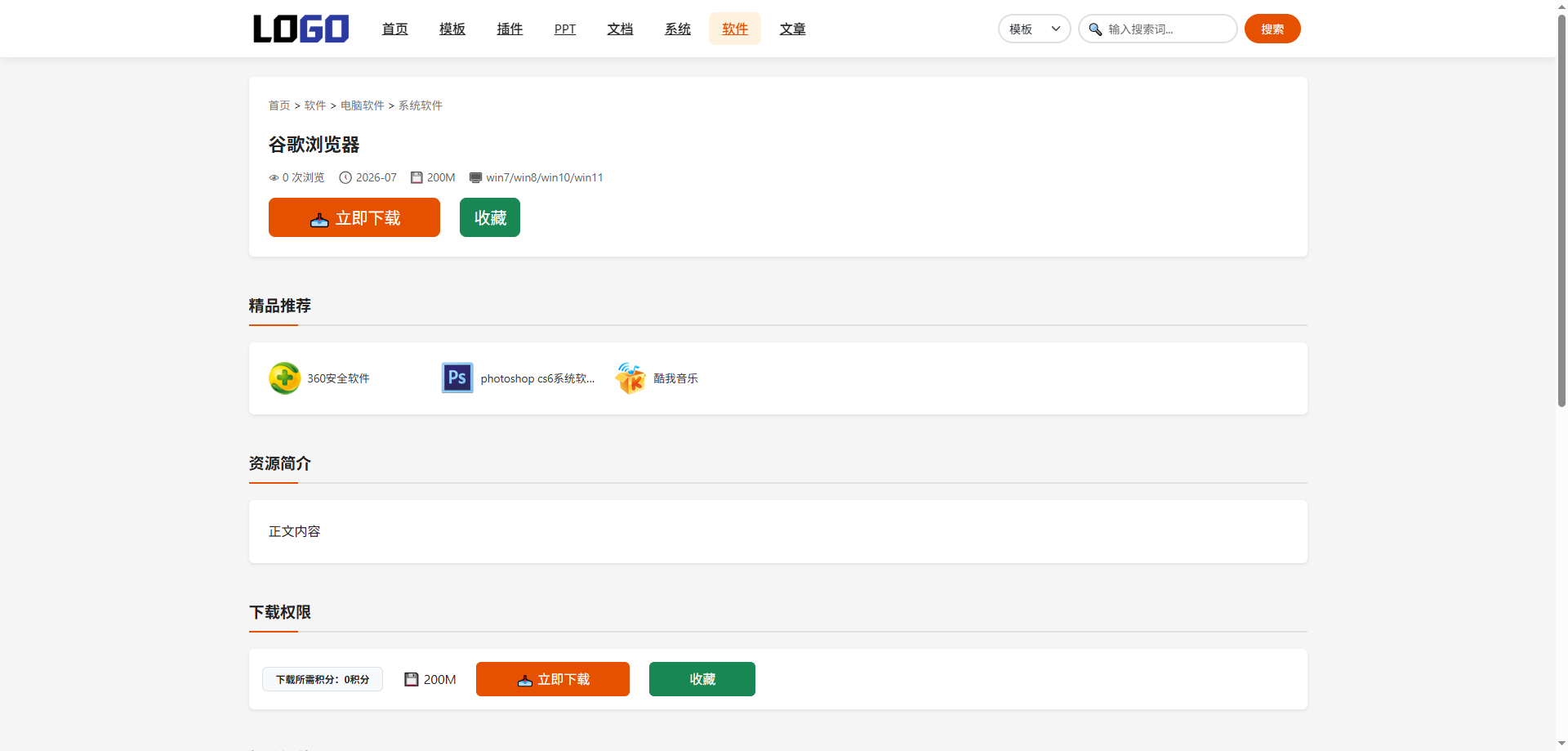Image resolution: width=1568 pixels, height=751 pixels.
Task: Click the 0 次浏览 view count
Action: pyautogui.click(x=303, y=177)
